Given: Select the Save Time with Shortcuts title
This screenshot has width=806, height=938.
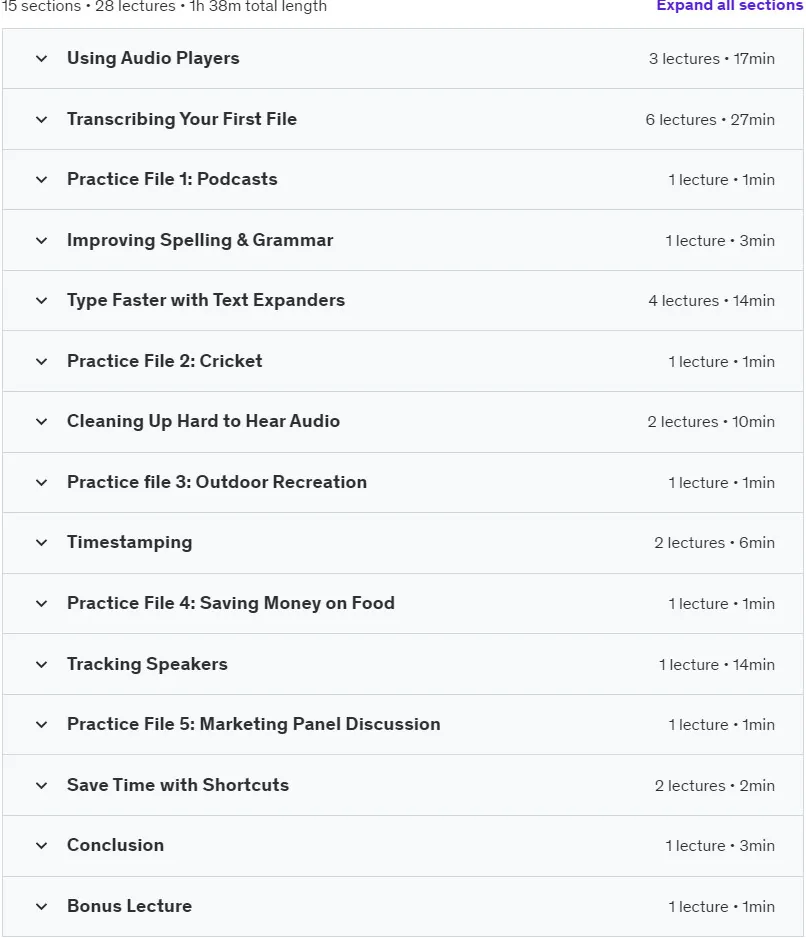Looking at the screenshot, I should click(178, 785).
